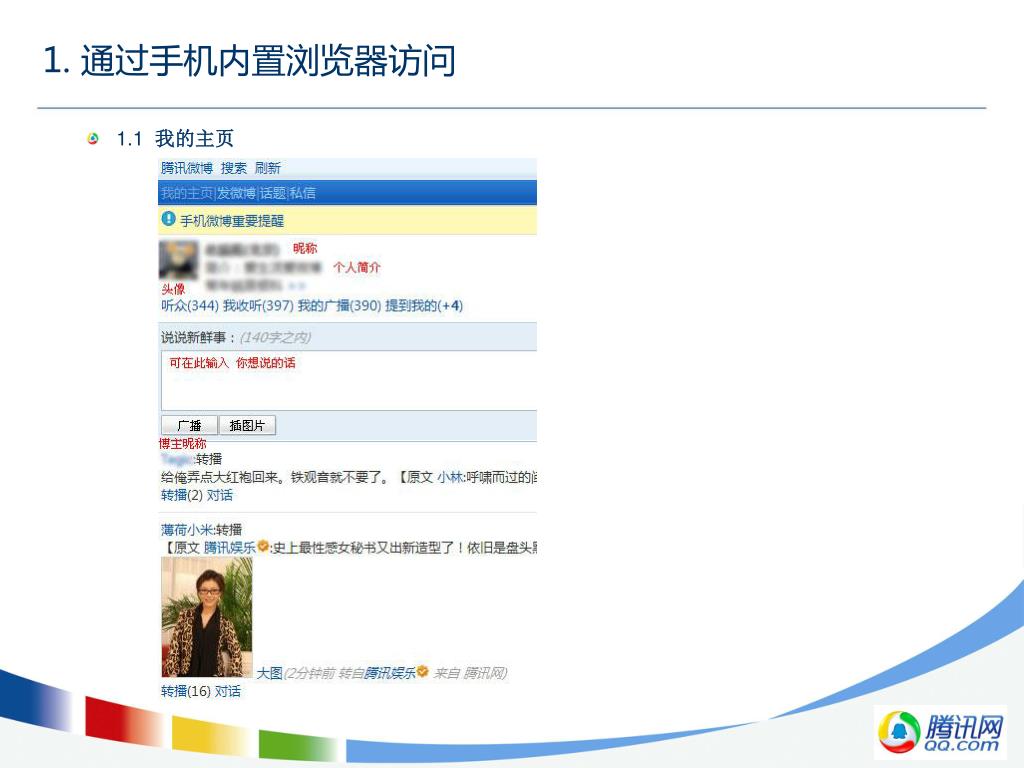Go to the 私信 tab
The height and width of the screenshot is (768, 1024).
303,193
